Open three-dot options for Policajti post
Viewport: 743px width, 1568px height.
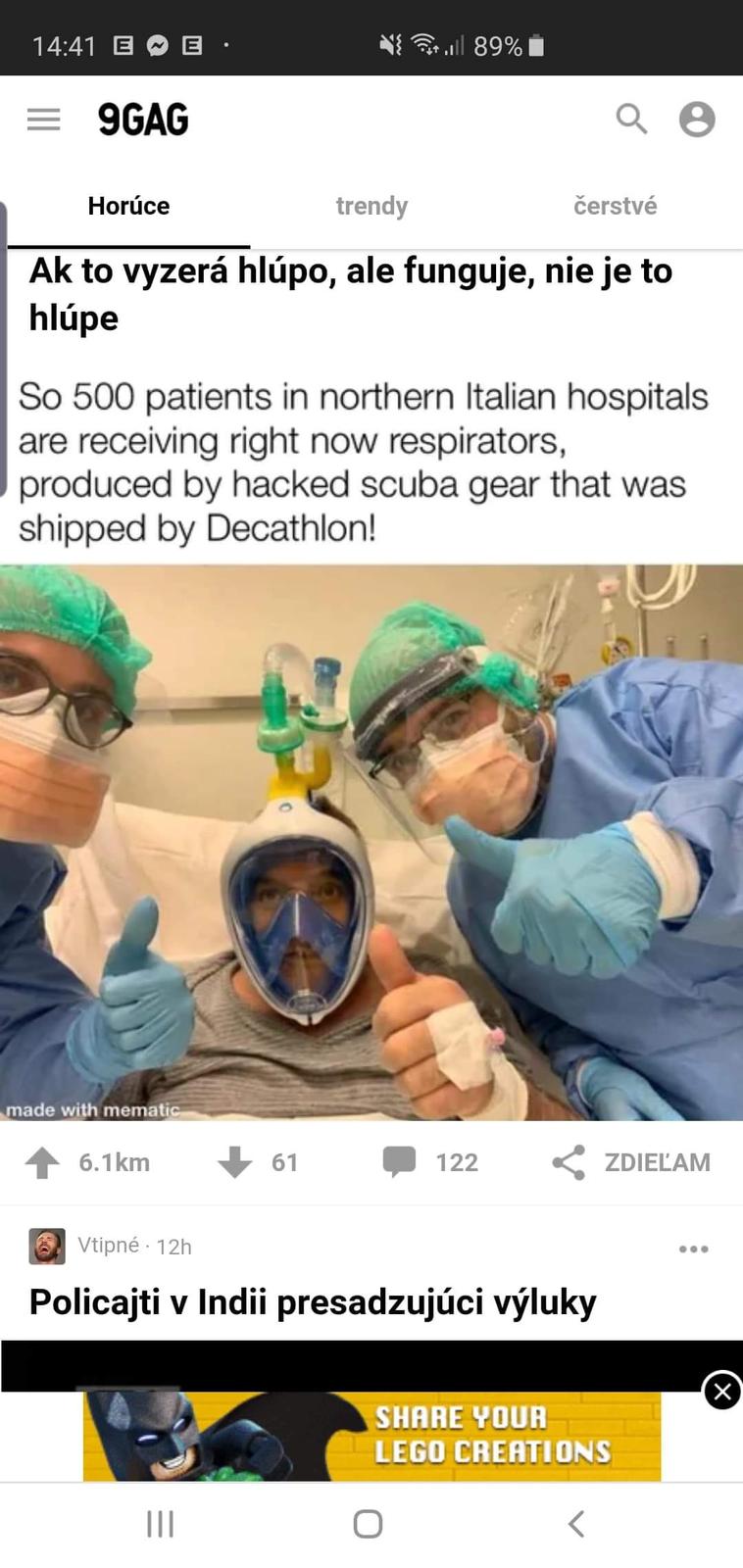(x=693, y=1249)
